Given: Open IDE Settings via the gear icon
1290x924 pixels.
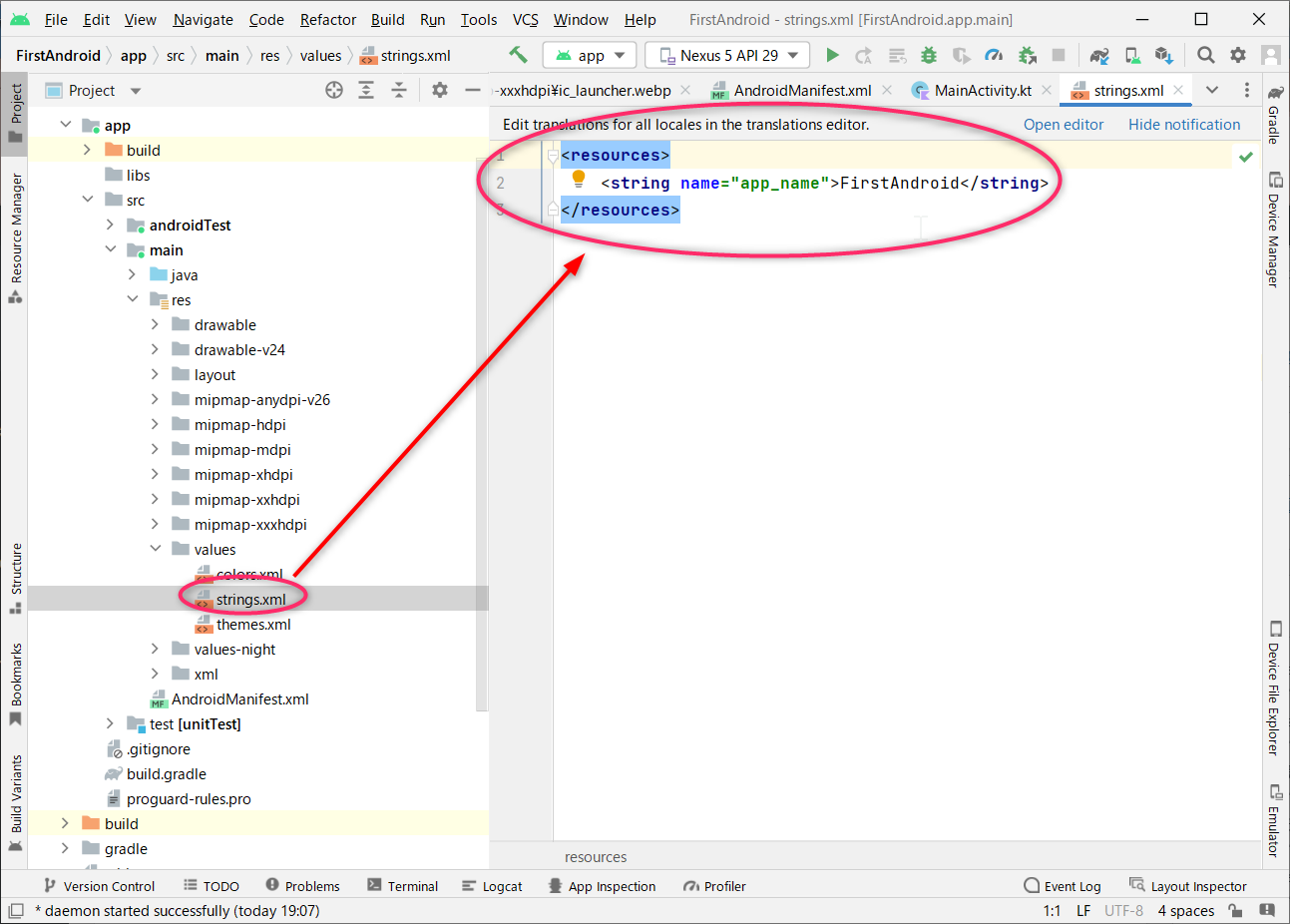Looking at the screenshot, I should point(1240,55).
